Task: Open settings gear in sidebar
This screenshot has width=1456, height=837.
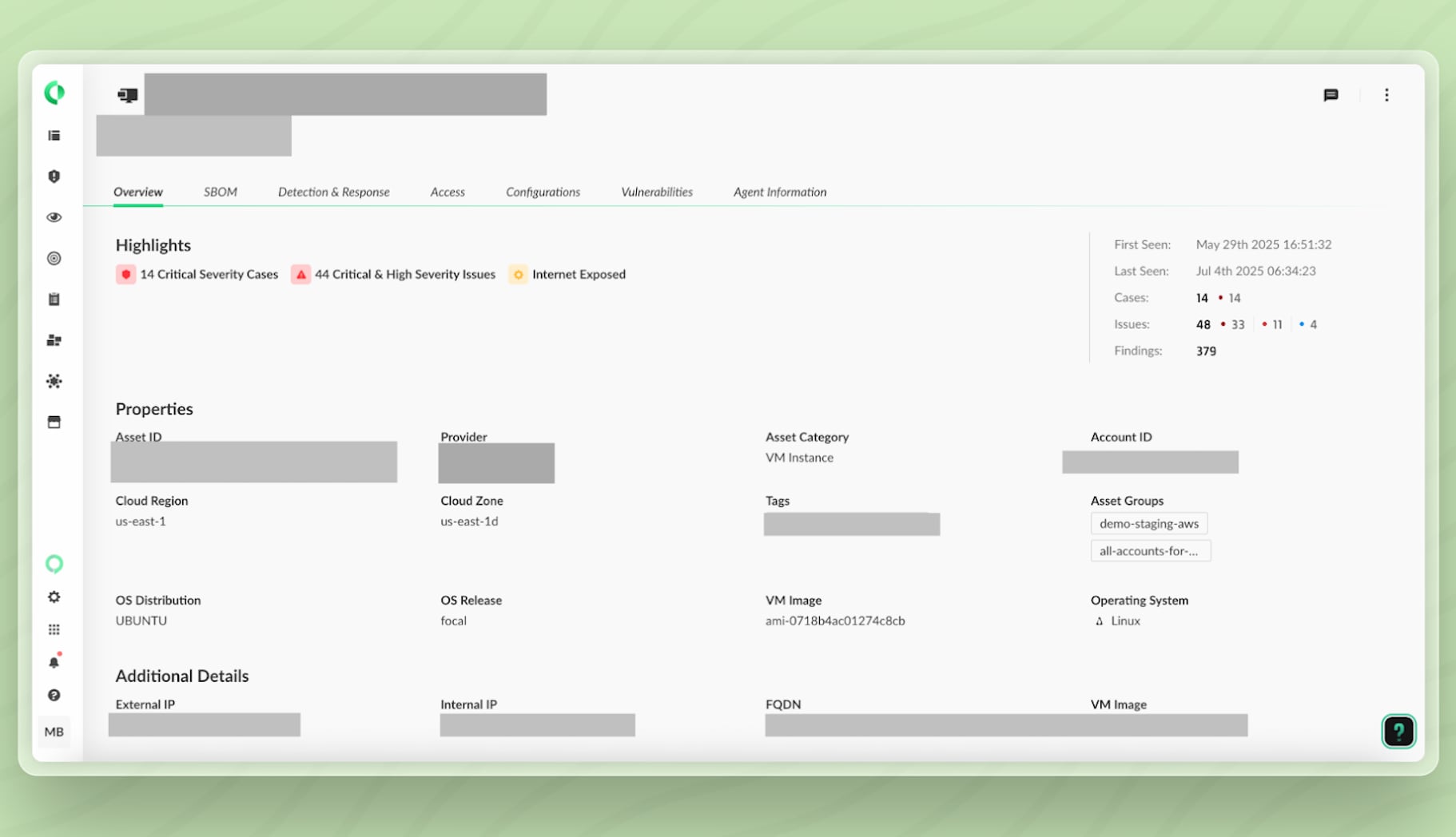Action: pyautogui.click(x=54, y=597)
